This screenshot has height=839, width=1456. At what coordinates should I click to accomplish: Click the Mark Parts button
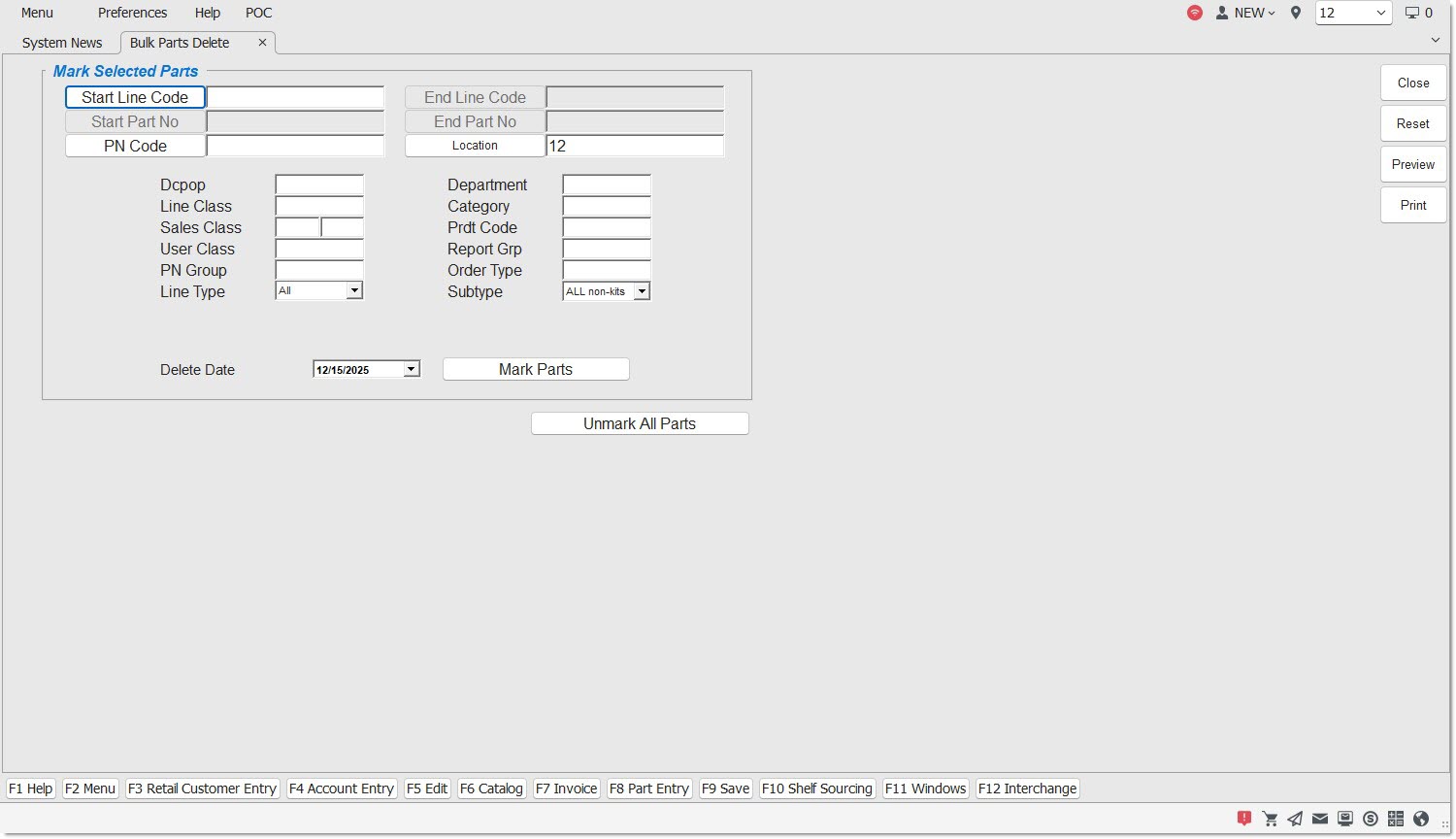click(536, 369)
